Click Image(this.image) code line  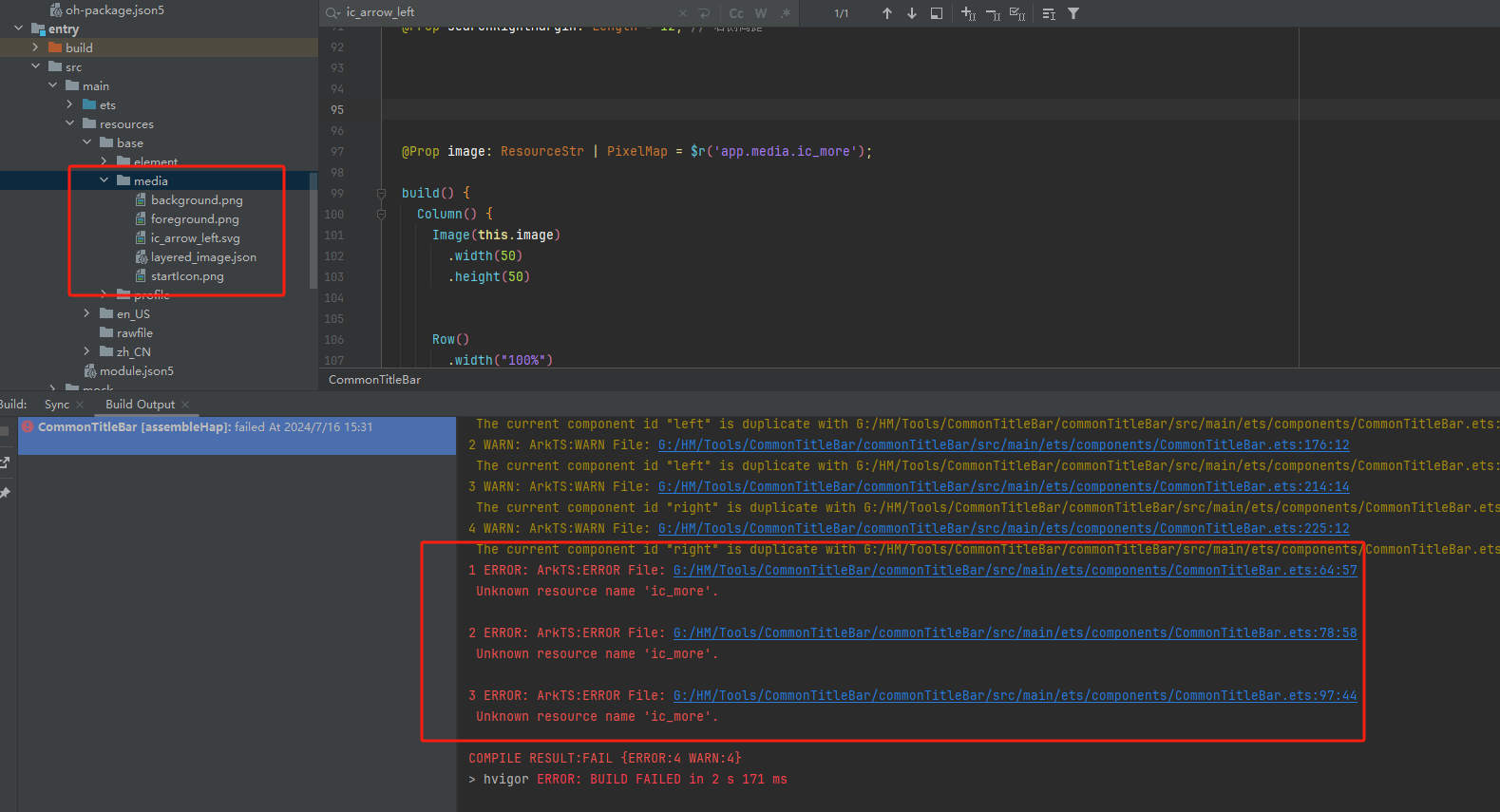pyautogui.click(x=496, y=235)
